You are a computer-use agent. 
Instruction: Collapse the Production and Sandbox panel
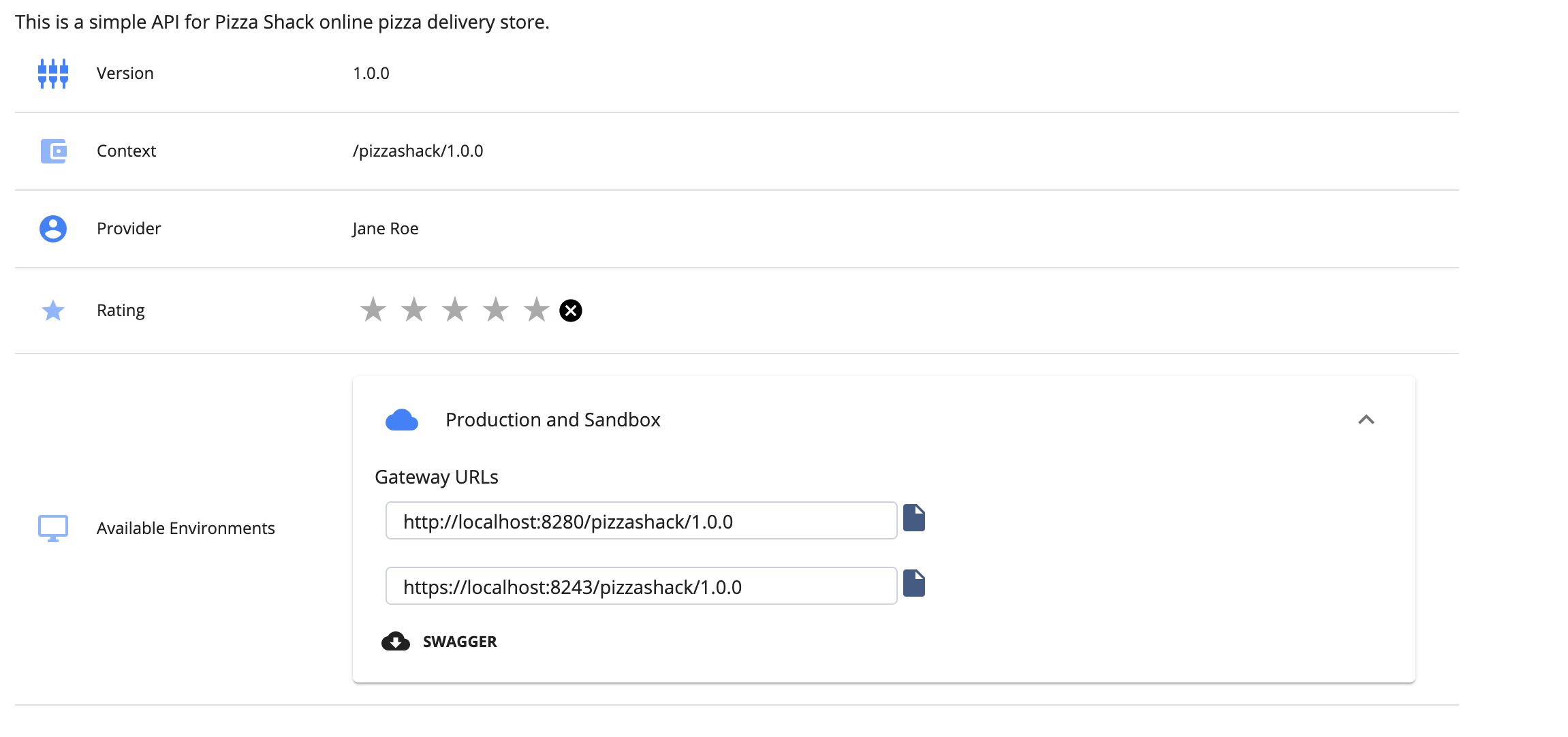coord(1366,420)
